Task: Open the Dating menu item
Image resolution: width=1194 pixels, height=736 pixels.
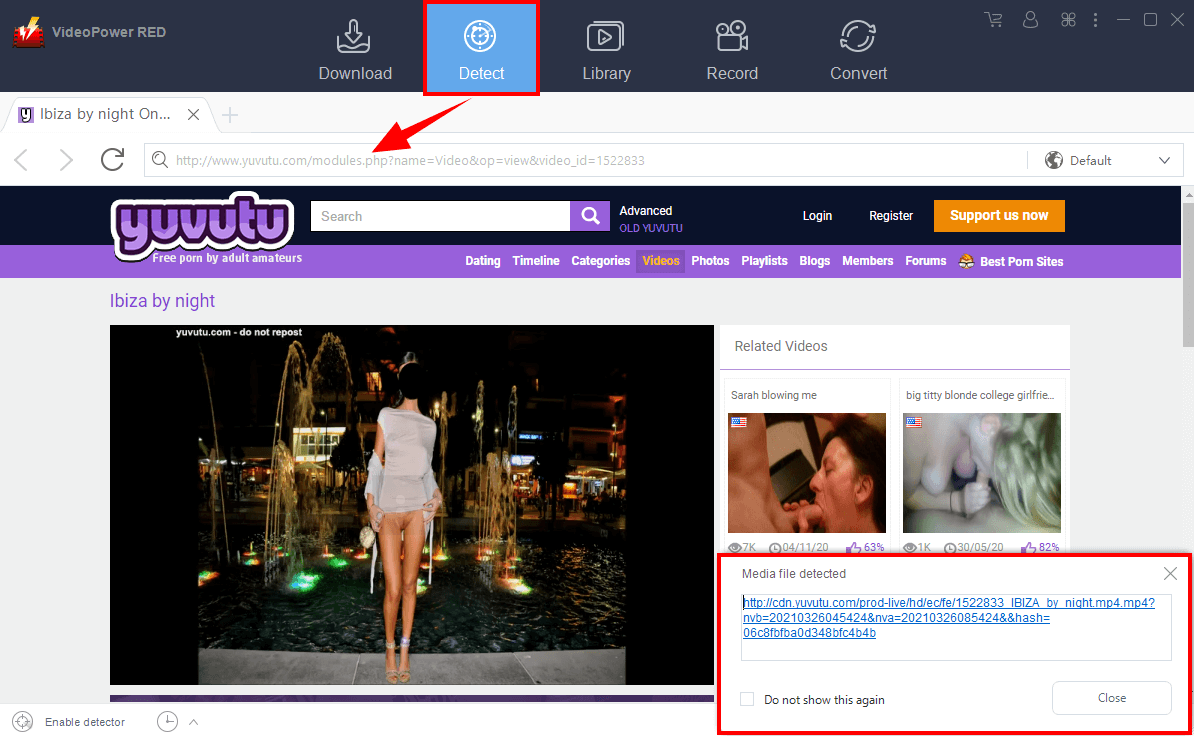Action: coord(483,261)
